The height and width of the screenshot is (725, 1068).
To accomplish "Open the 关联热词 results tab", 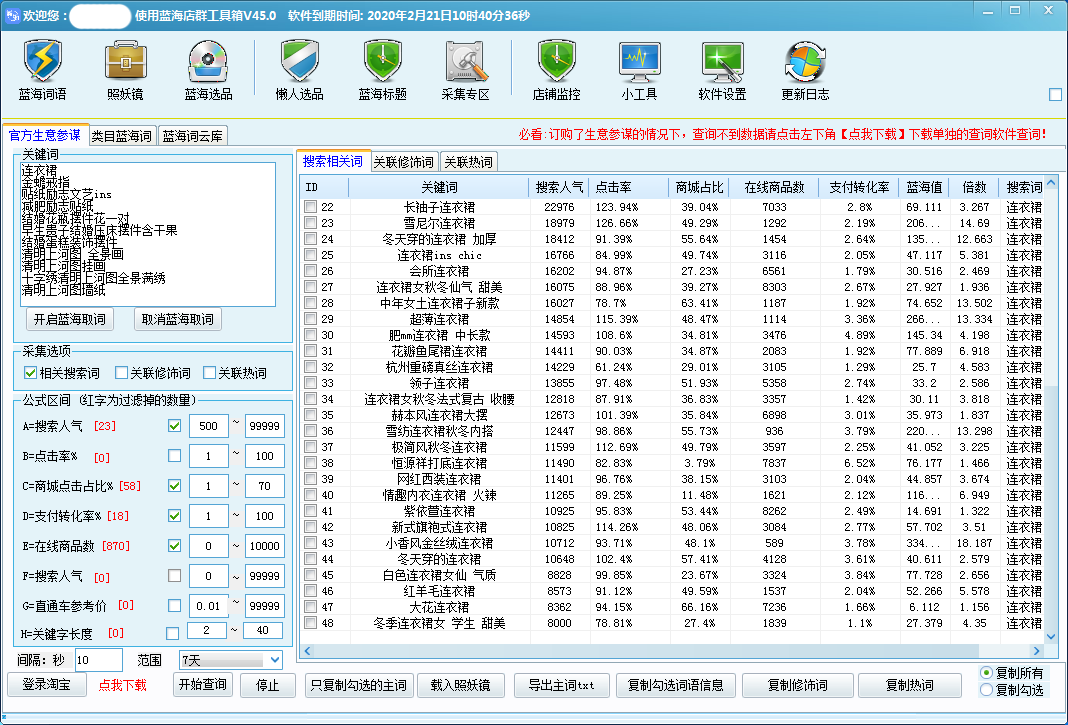I will (x=469, y=162).
